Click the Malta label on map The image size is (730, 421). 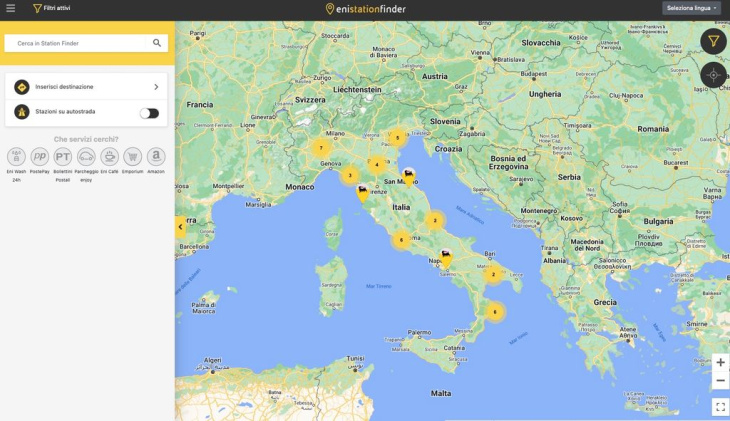tap(441, 394)
